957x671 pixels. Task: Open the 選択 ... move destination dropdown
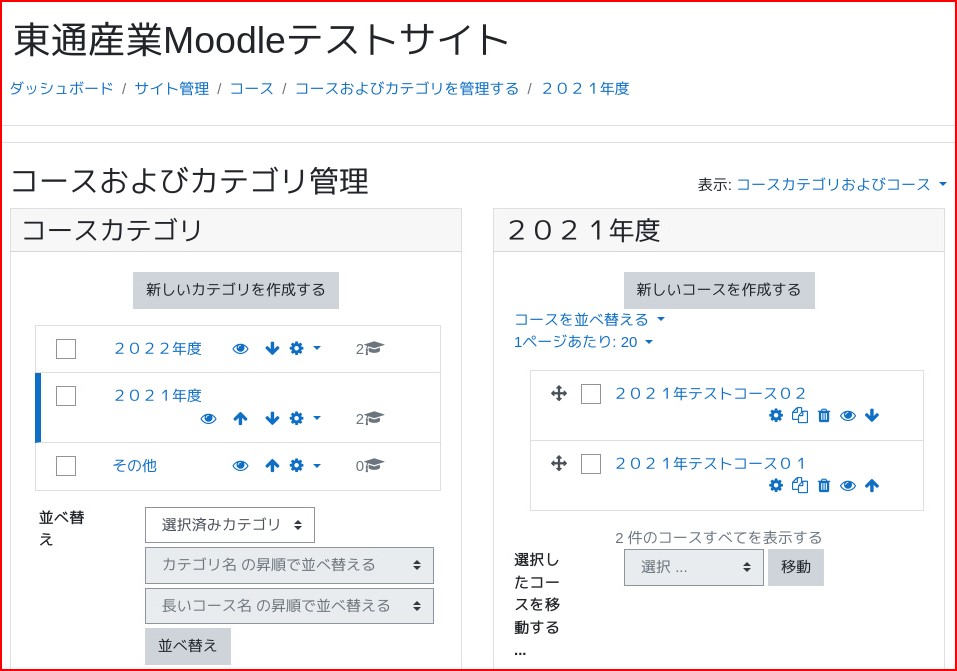click(x=693, y=567)
